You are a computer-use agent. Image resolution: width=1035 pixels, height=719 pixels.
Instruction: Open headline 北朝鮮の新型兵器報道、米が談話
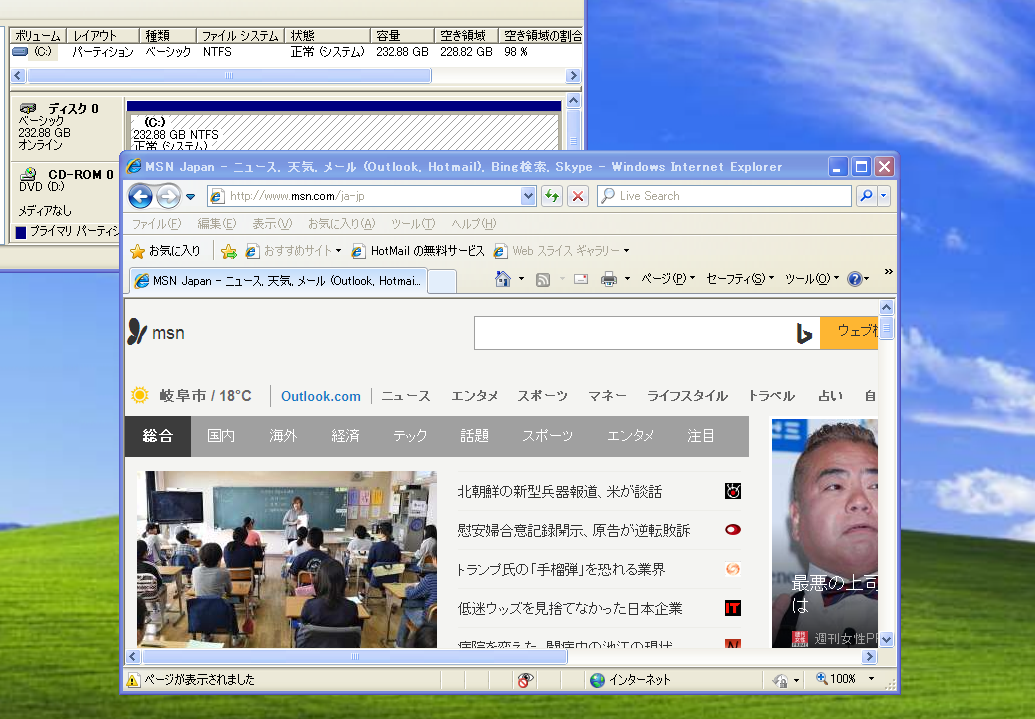click(x=560, y=492)
